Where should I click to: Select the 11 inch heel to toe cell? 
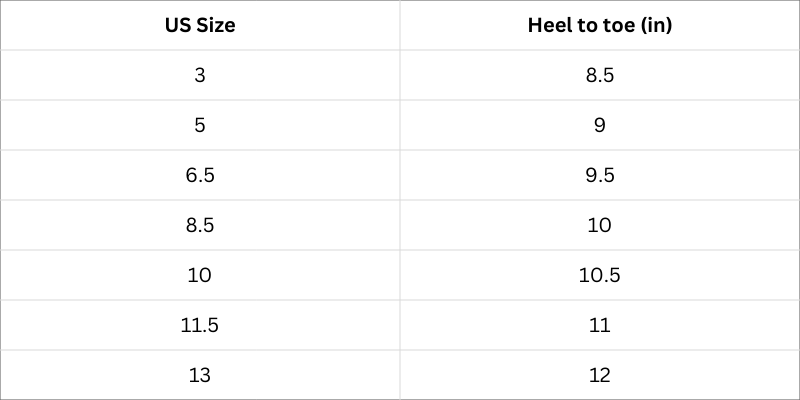600,325
